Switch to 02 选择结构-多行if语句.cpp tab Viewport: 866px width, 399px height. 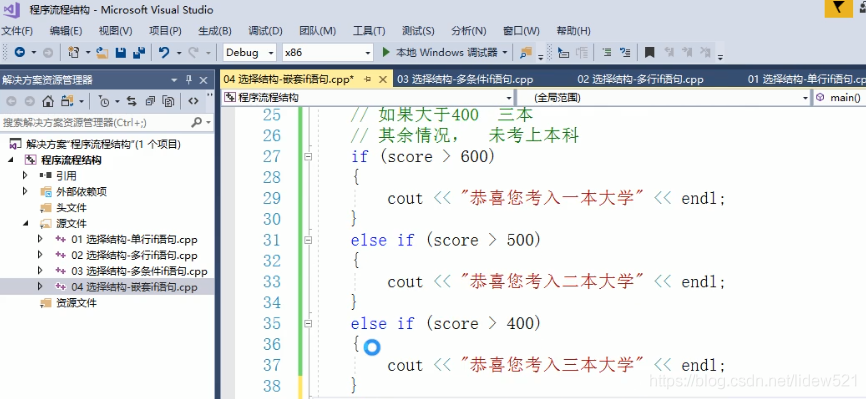point(641,80)
